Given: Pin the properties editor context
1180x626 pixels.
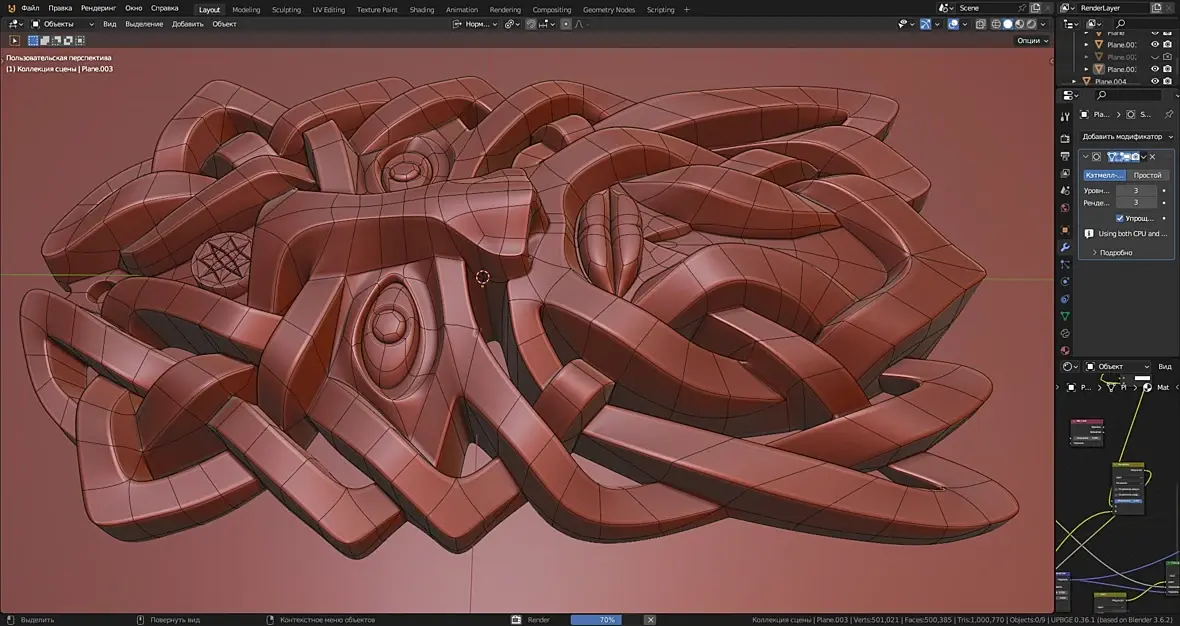Looking at the screenshot, I should coord(1168,115).
